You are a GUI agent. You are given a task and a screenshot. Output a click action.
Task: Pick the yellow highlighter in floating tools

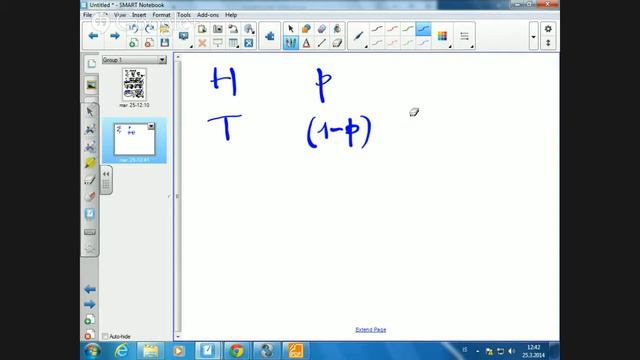pos(90,163)
